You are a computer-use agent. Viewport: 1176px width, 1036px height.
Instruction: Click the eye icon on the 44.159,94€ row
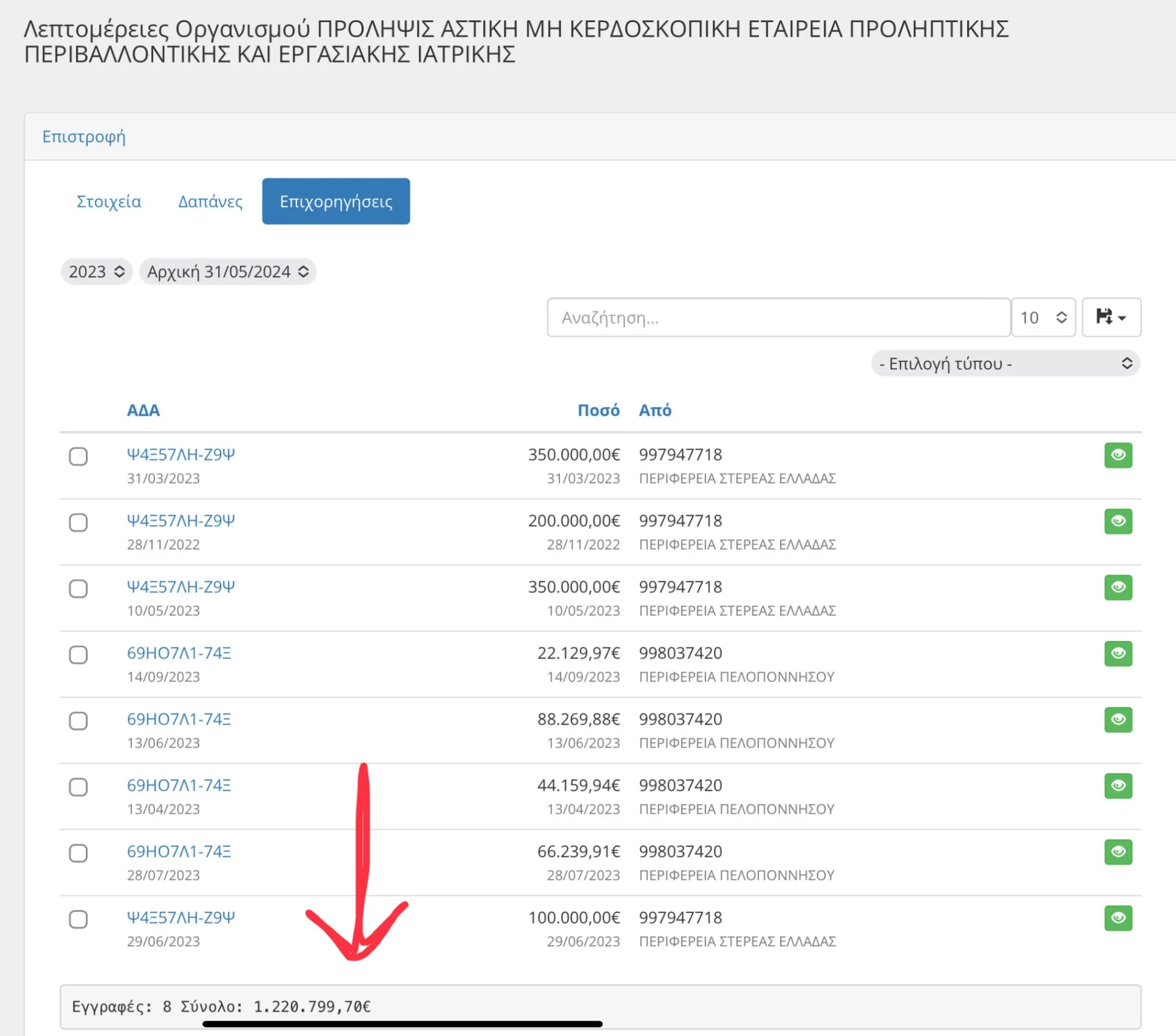(1118, 786)
